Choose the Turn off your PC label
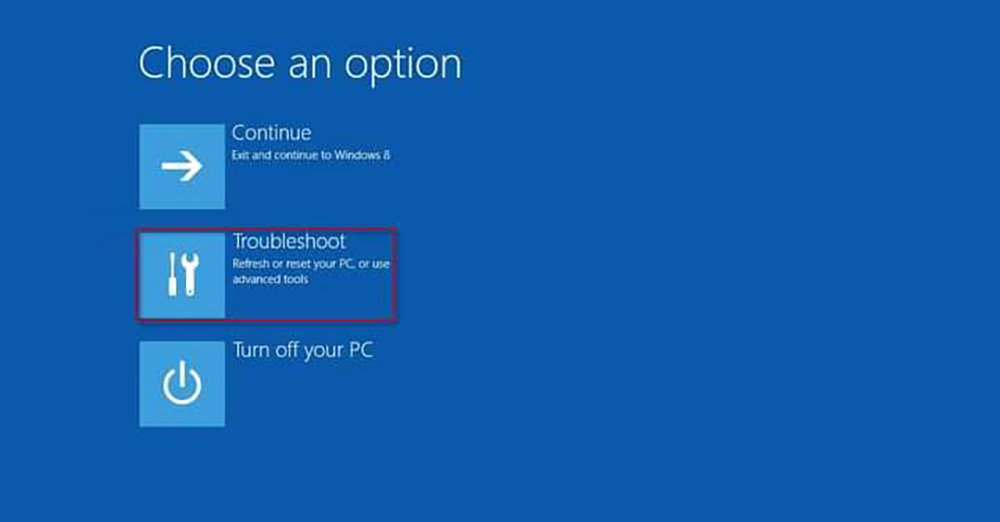The image size is (1000, 522). point(302,350)
